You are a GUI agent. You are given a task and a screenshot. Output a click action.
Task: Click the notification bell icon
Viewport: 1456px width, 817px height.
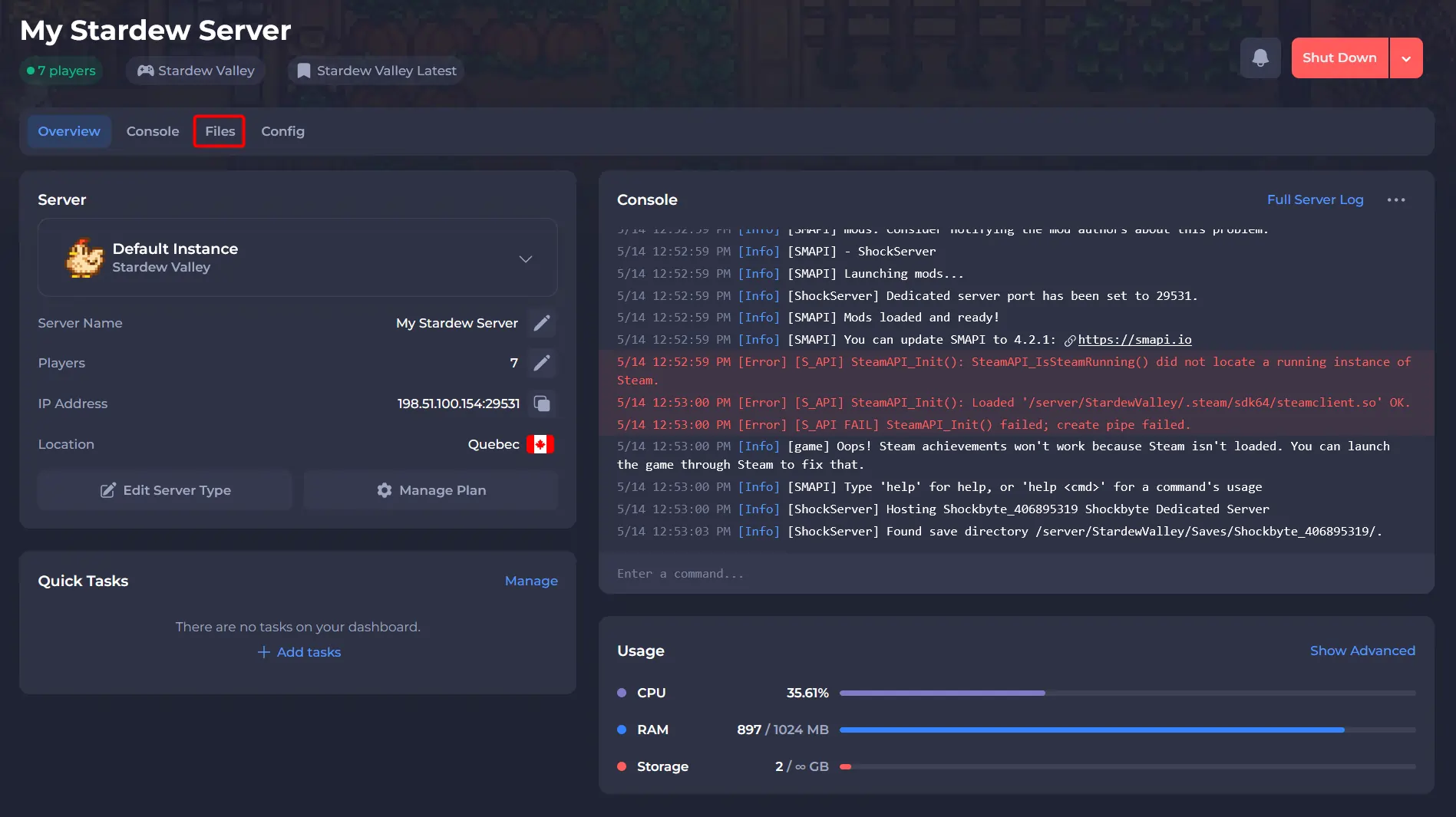[1260, 58]
